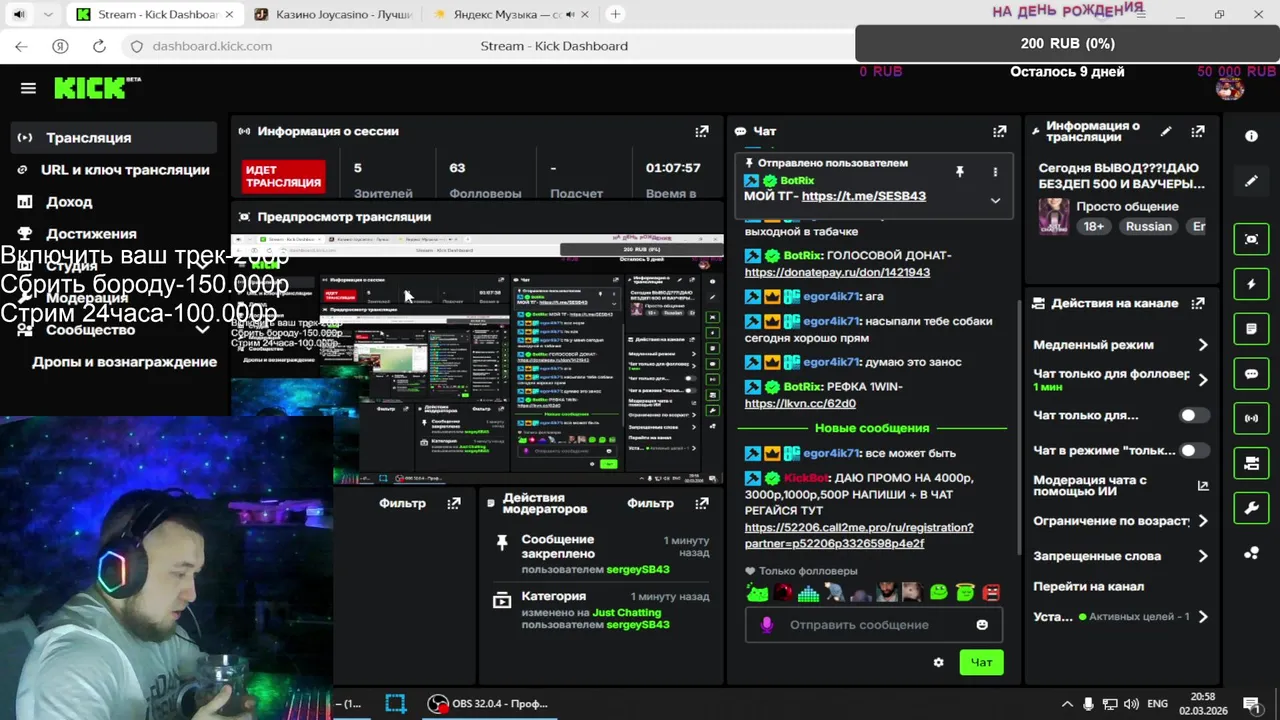Pop out the Чат panel
The height and width of the screenshot is (720, 1280).
[999, 131]
